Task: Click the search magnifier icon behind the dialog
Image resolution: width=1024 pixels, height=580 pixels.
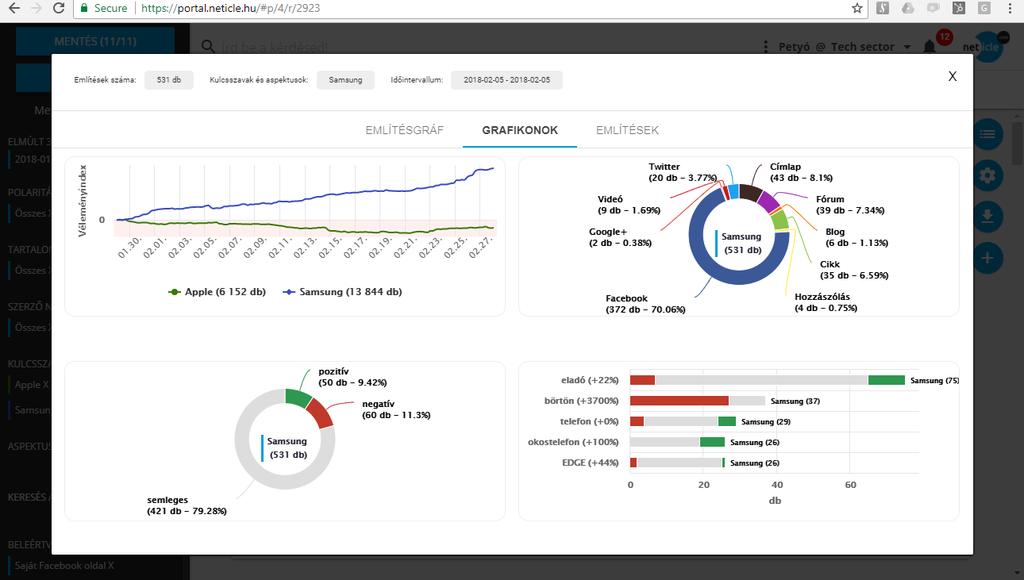Action: point(208,46)
